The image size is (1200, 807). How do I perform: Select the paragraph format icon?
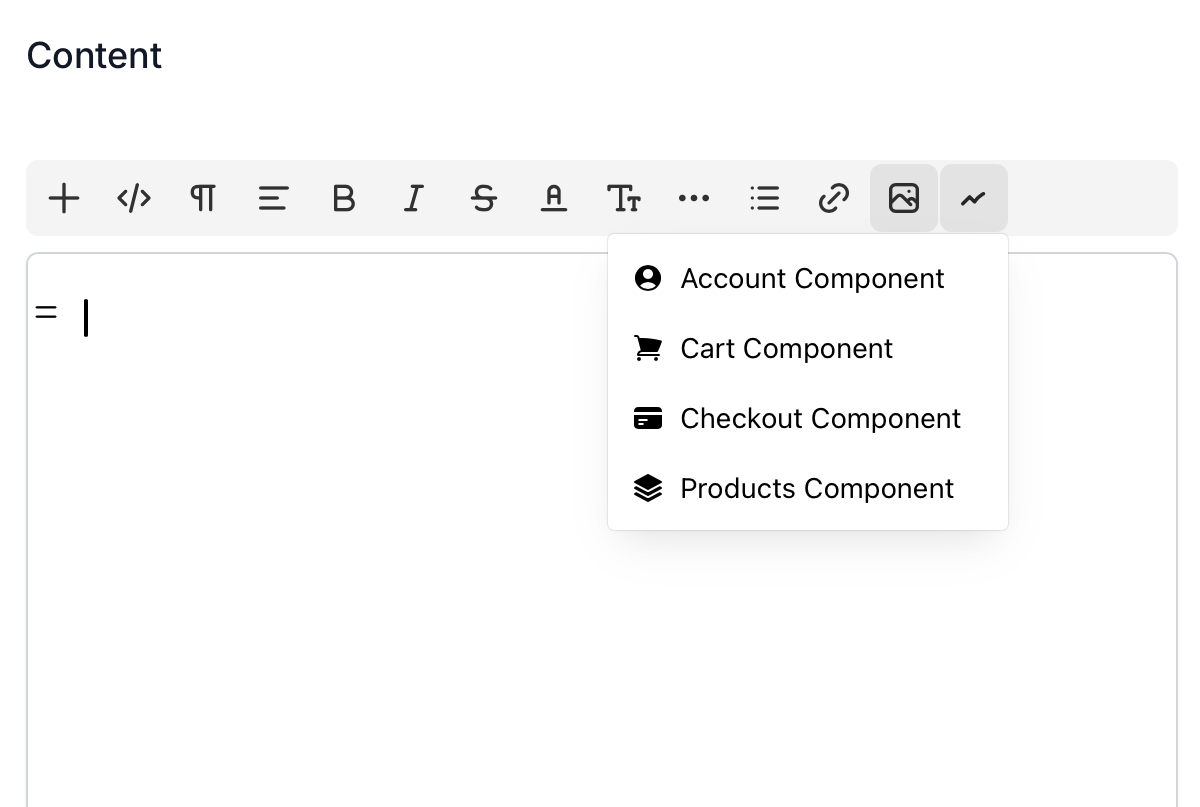(x=204, y=198)
